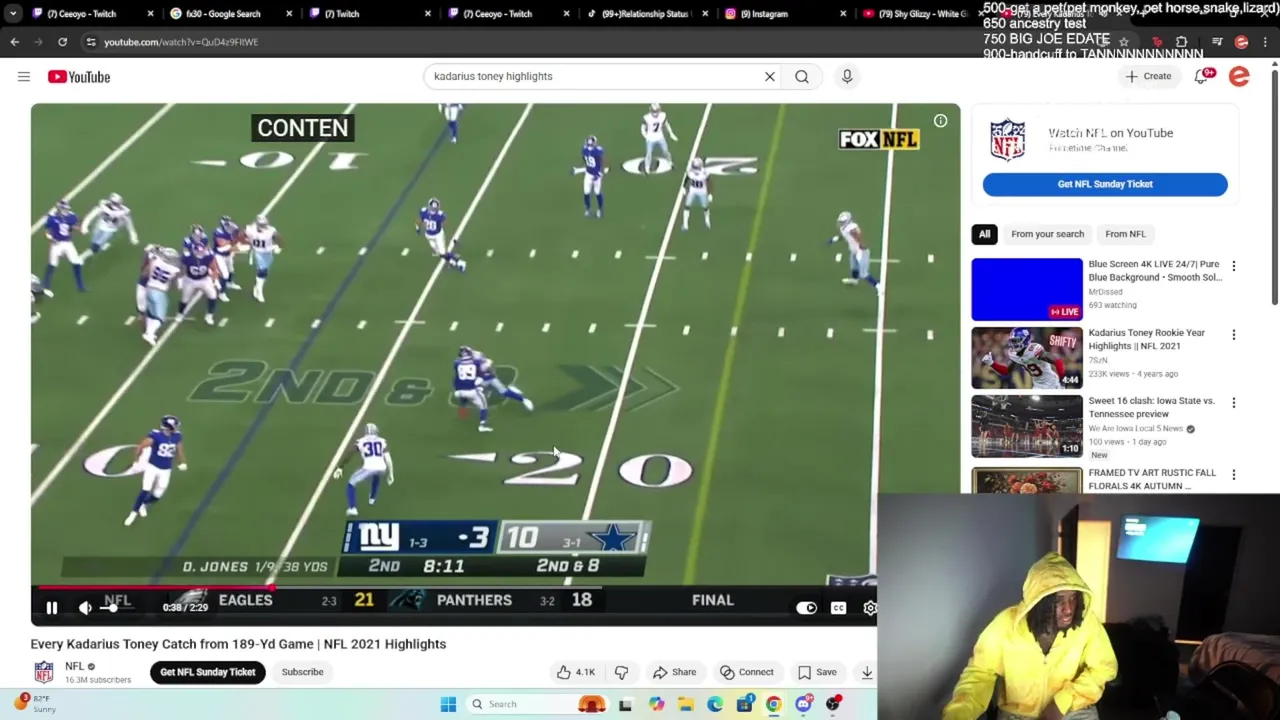Screen dimensions: 1280x720
Task: Open YouTube notifications bell
Action: point(1203,76)
